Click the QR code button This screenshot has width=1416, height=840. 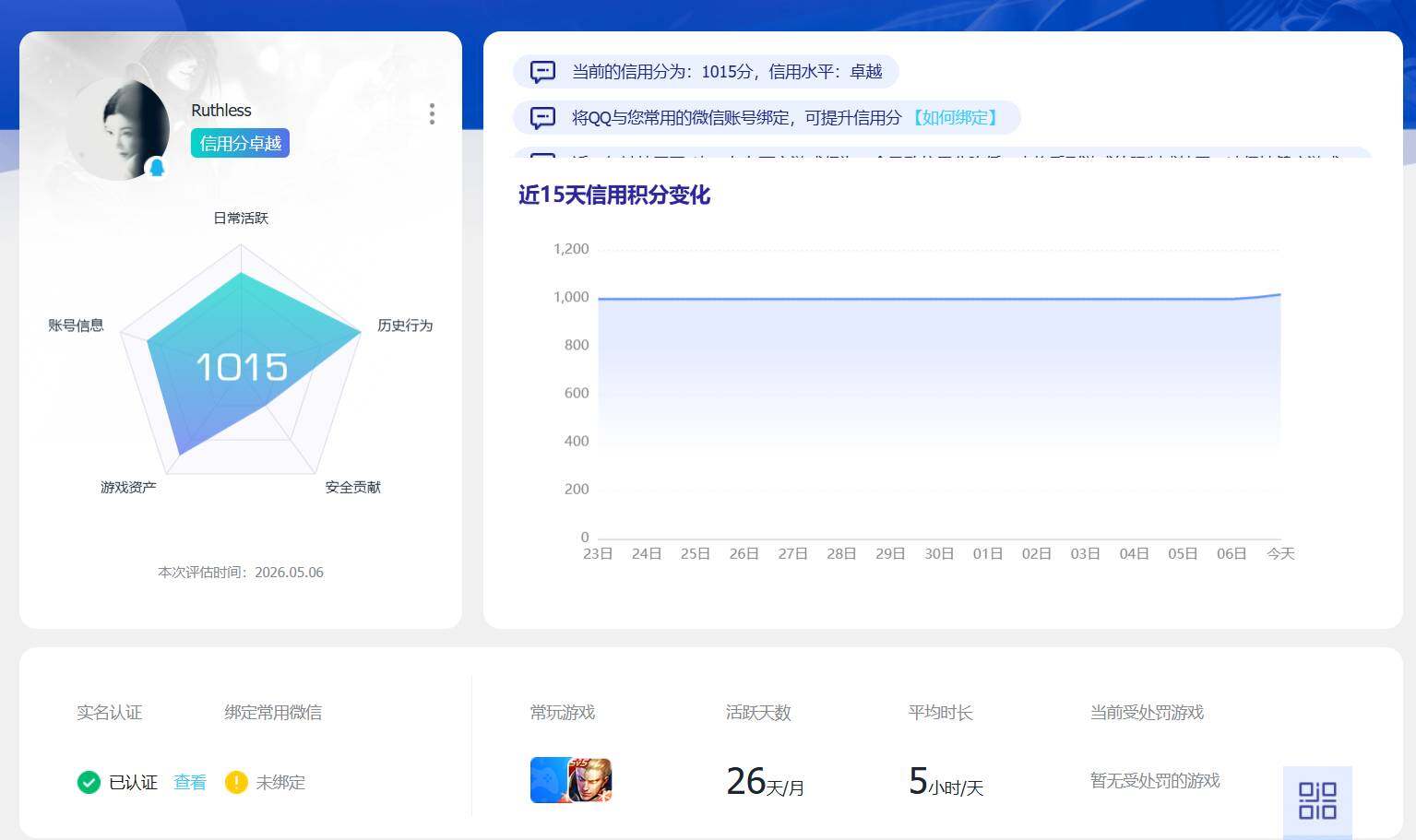point(1317,800)
